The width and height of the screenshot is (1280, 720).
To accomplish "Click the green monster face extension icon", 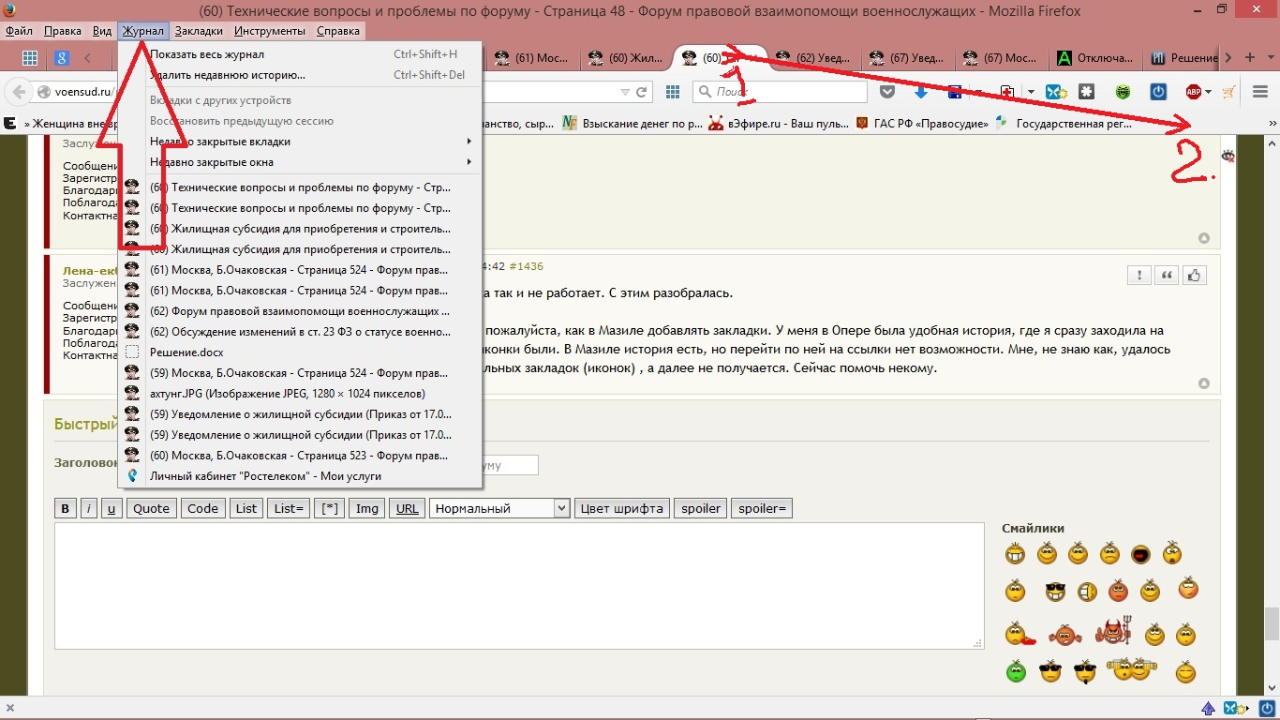I will pyautogui.click(x=1123, y=92).
